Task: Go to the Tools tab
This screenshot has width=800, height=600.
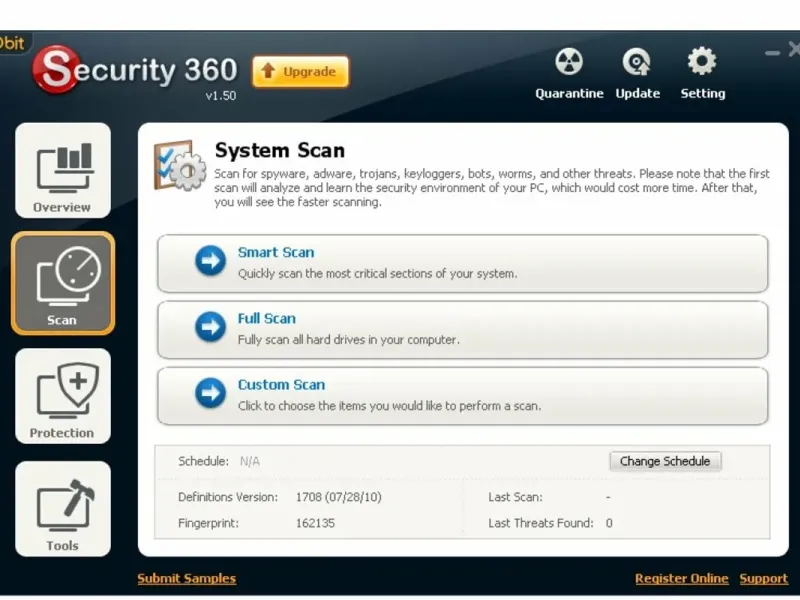Action: (63, 509)
